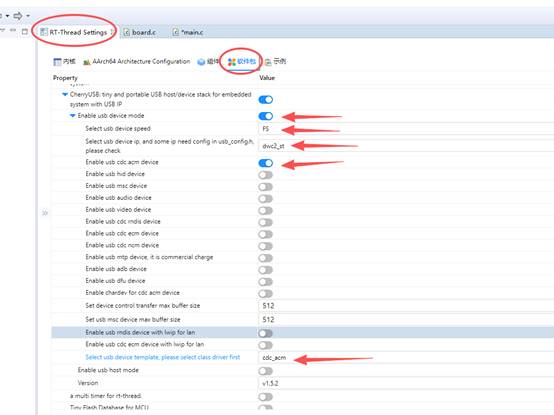The image size is (554, 415).
Task: Select 'Enable usb host mode' row label
Action: pos(108,370)
